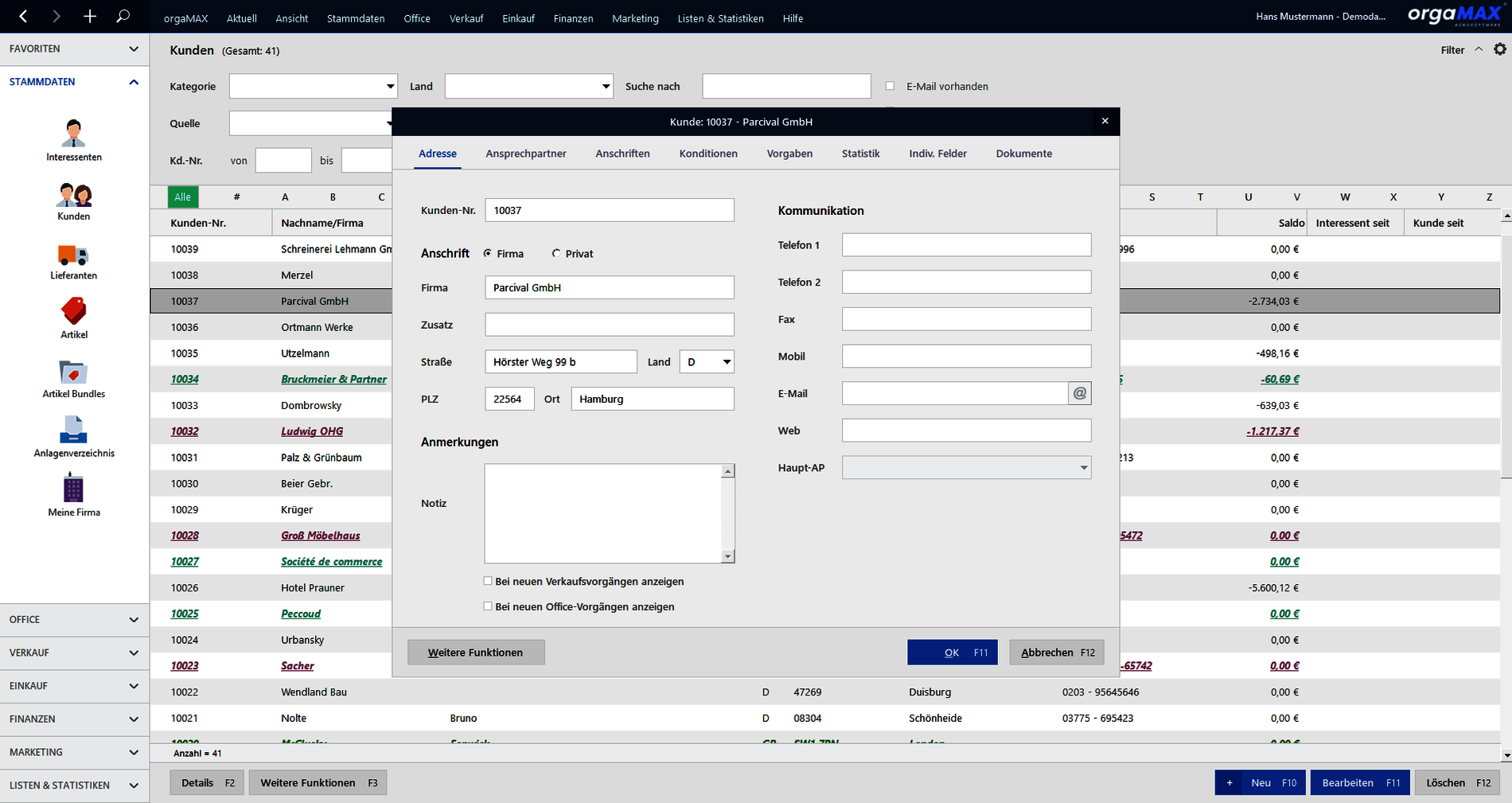Click Neu F10 button

(x=1261, y=783)
